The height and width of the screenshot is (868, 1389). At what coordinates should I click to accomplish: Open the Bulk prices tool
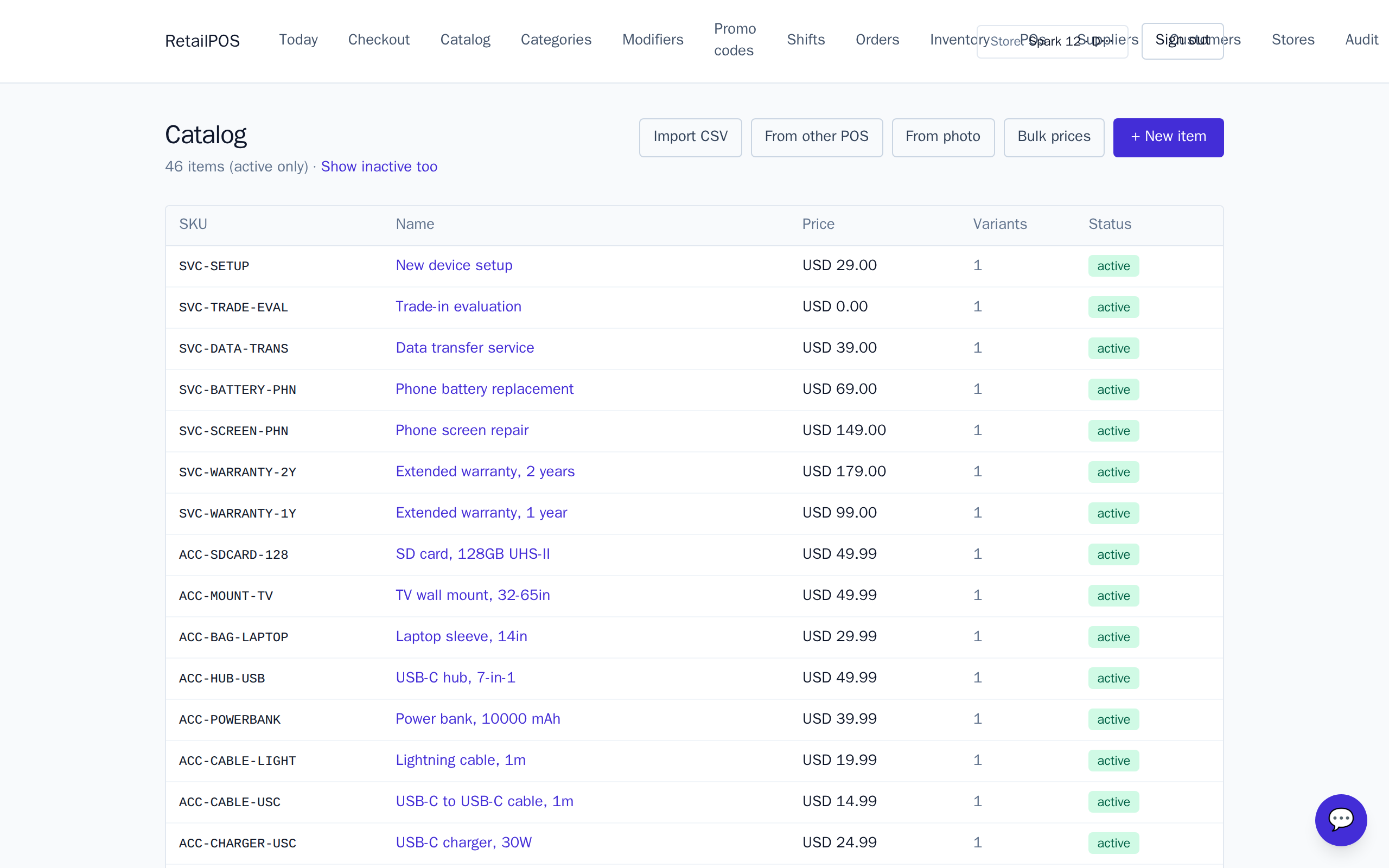pos(1054,137)
